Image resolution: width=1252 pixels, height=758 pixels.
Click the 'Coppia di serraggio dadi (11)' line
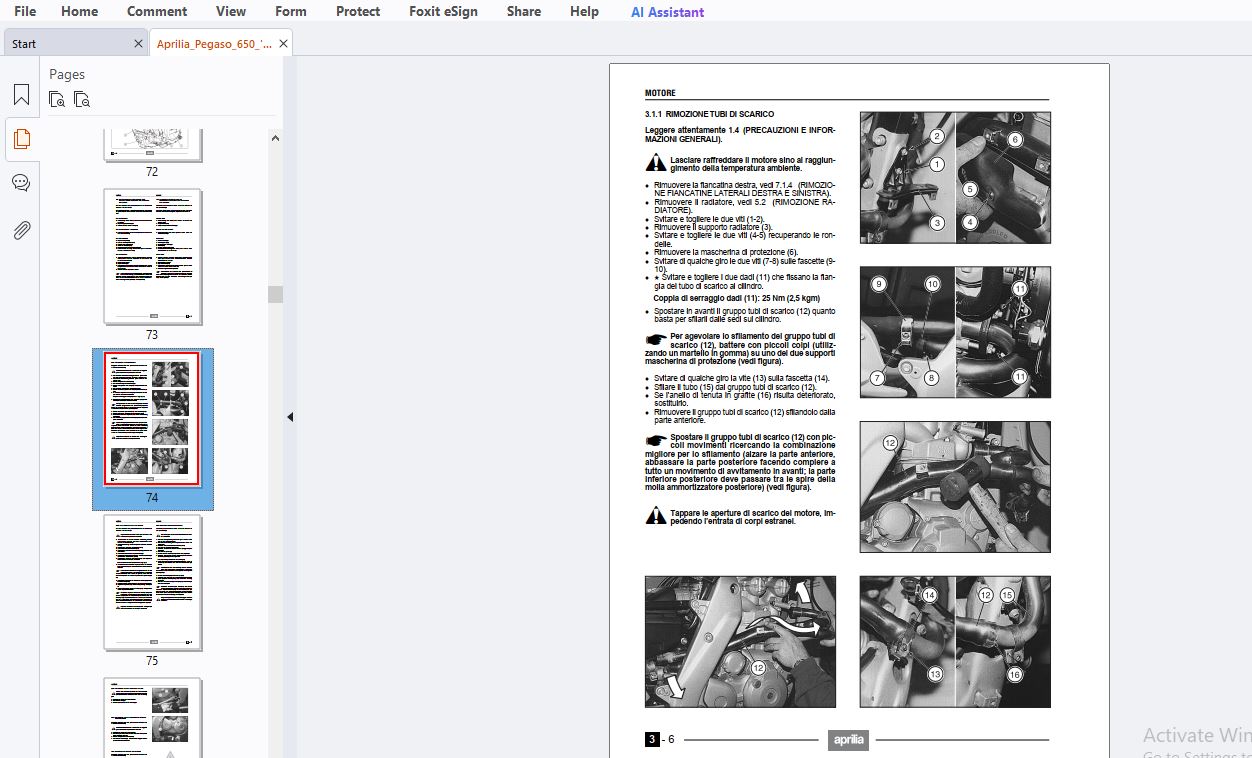736,298
